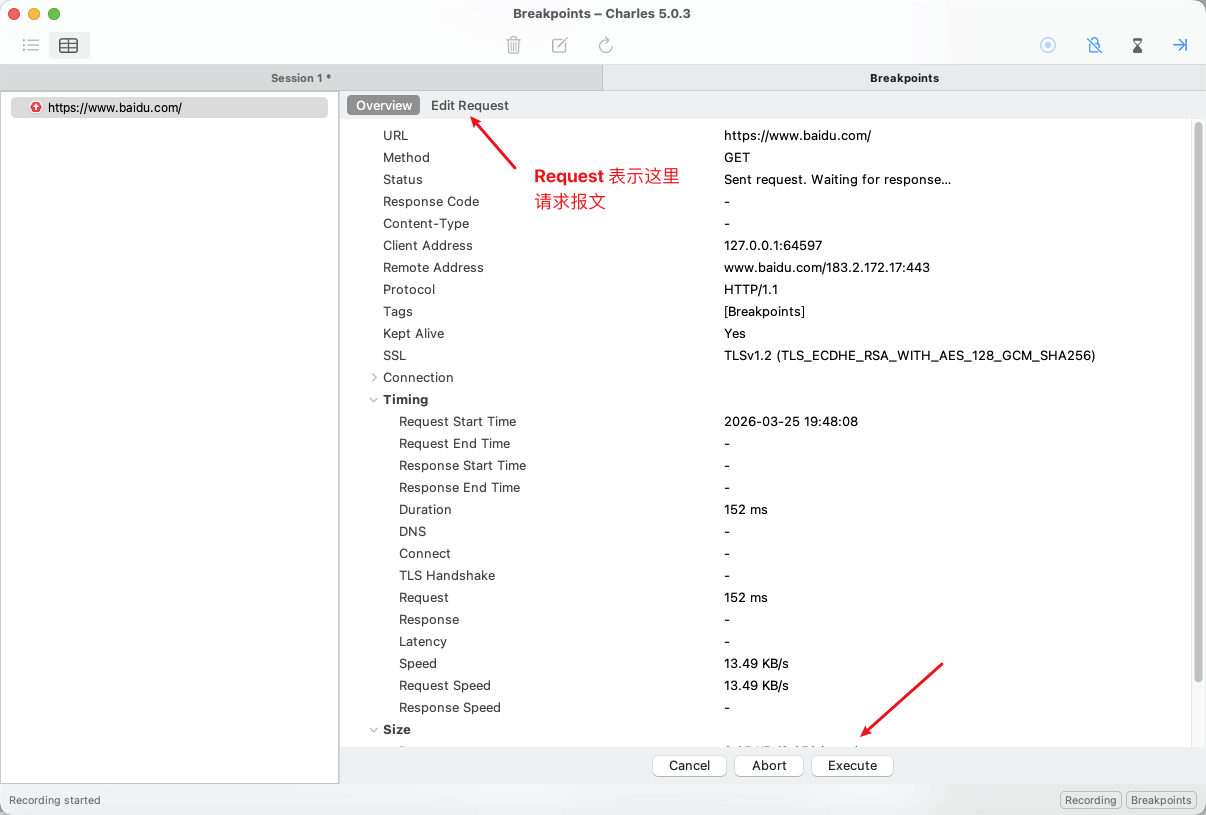Screen dimensions: 1206x815
Task: Select the Session 1 tab
Action: (301, 78)
